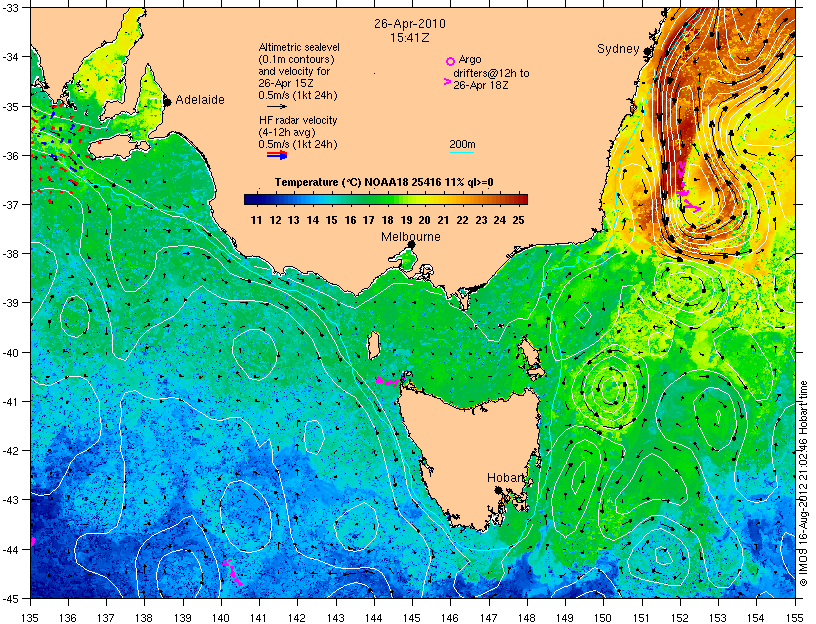Click the latitude axis label -45

click(x=11, y=599)
